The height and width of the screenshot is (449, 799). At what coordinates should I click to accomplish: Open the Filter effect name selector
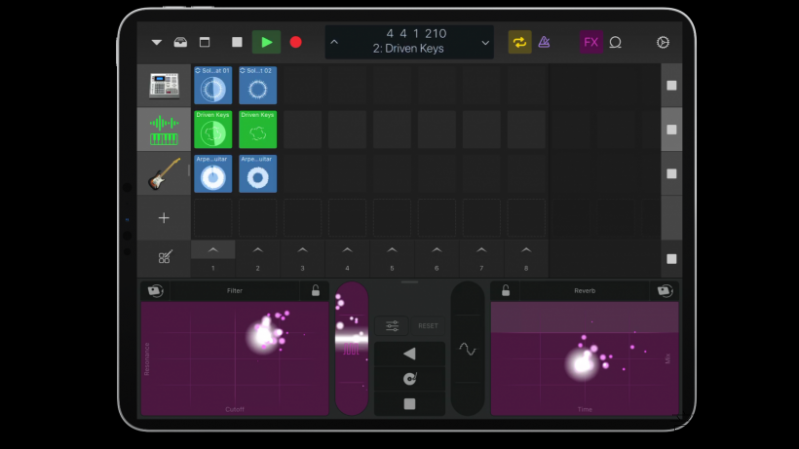pyautogui.click(x=234, y=290)
